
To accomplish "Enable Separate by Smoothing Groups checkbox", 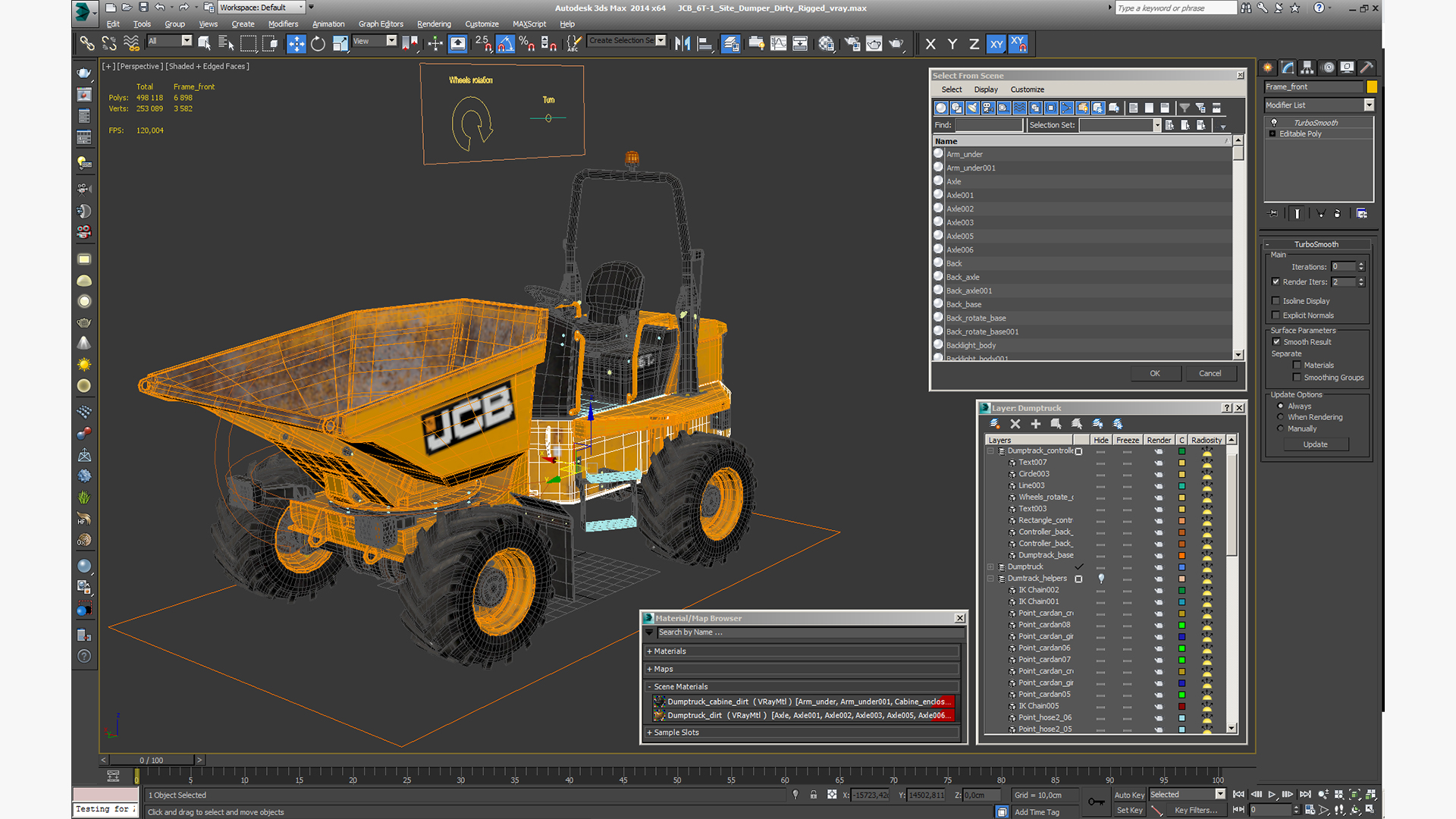I will 1297,377.
